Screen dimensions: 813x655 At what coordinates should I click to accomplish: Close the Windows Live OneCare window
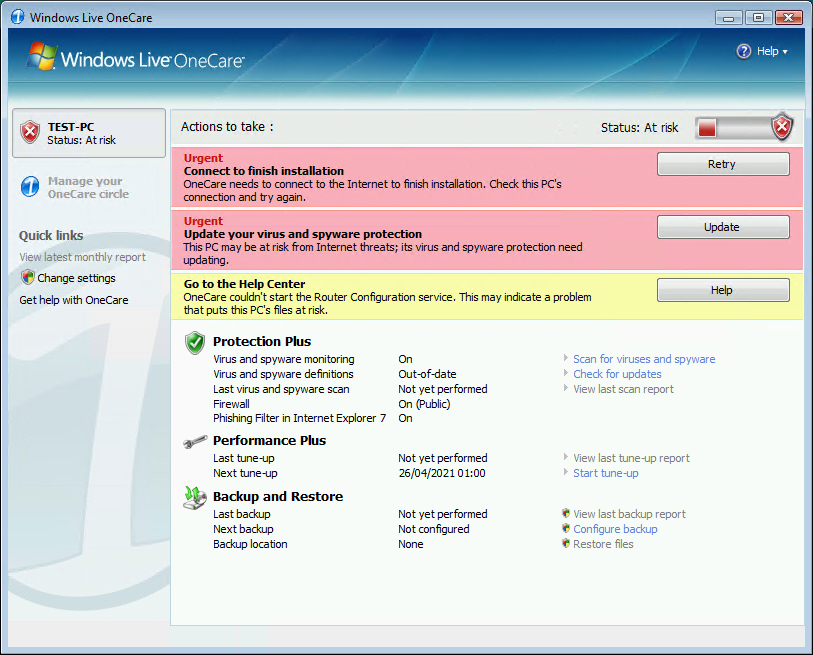pos(788,18)
